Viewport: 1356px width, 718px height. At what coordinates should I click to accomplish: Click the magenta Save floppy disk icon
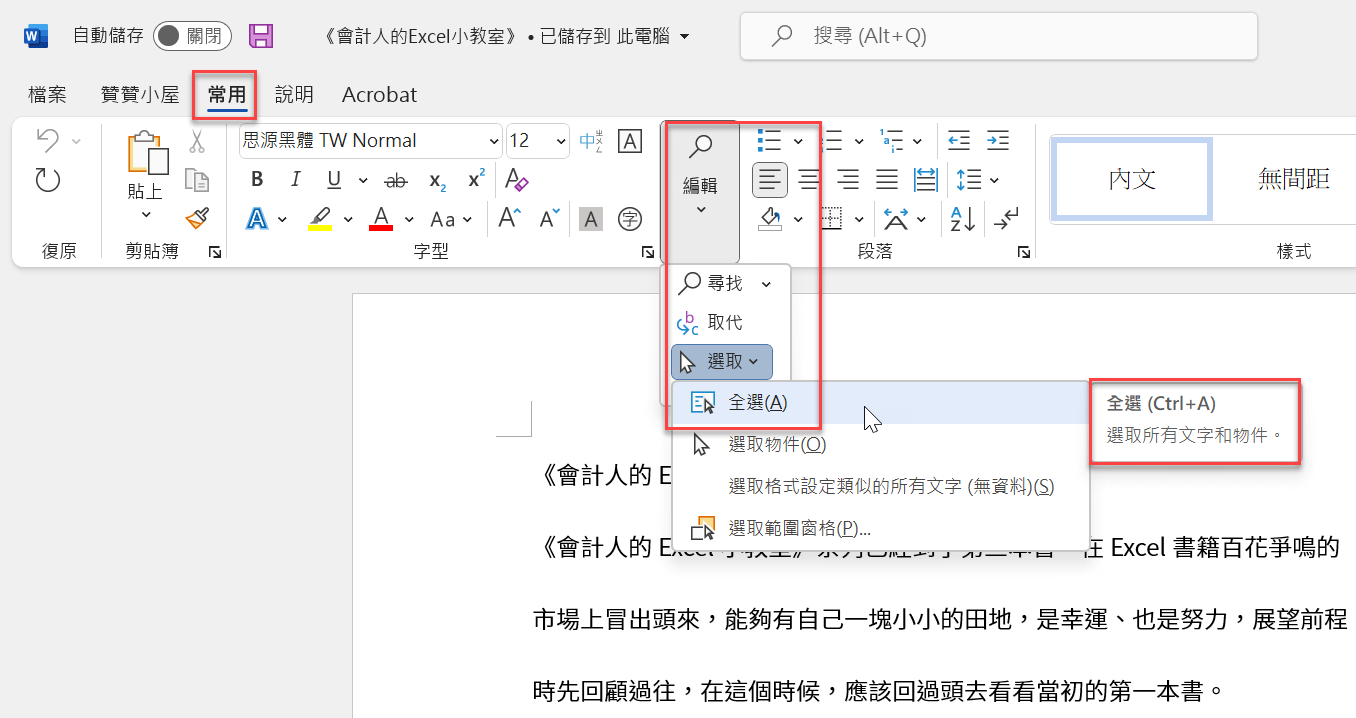coord(261,36)
